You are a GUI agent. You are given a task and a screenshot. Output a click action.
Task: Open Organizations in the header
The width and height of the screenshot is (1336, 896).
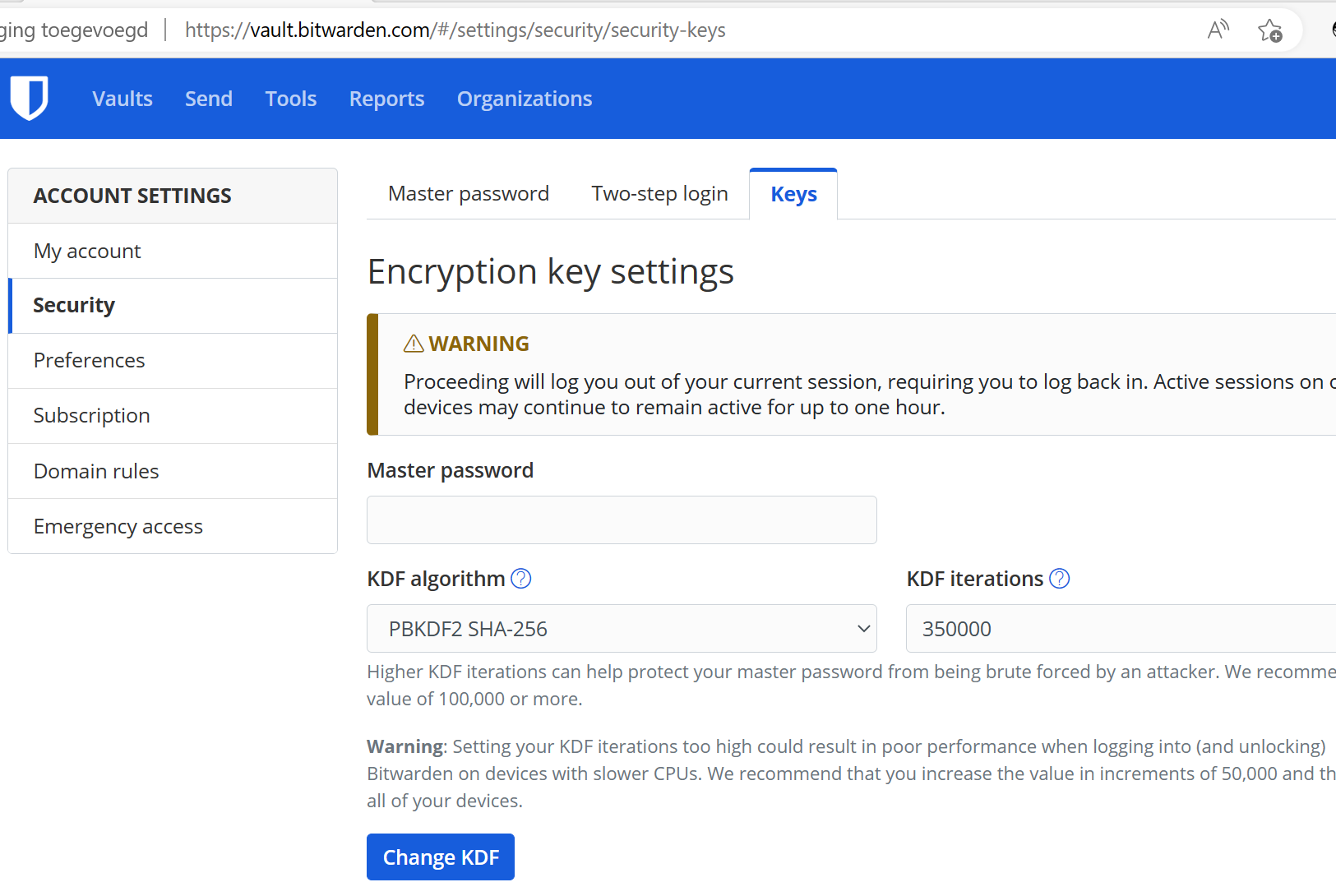525,99
